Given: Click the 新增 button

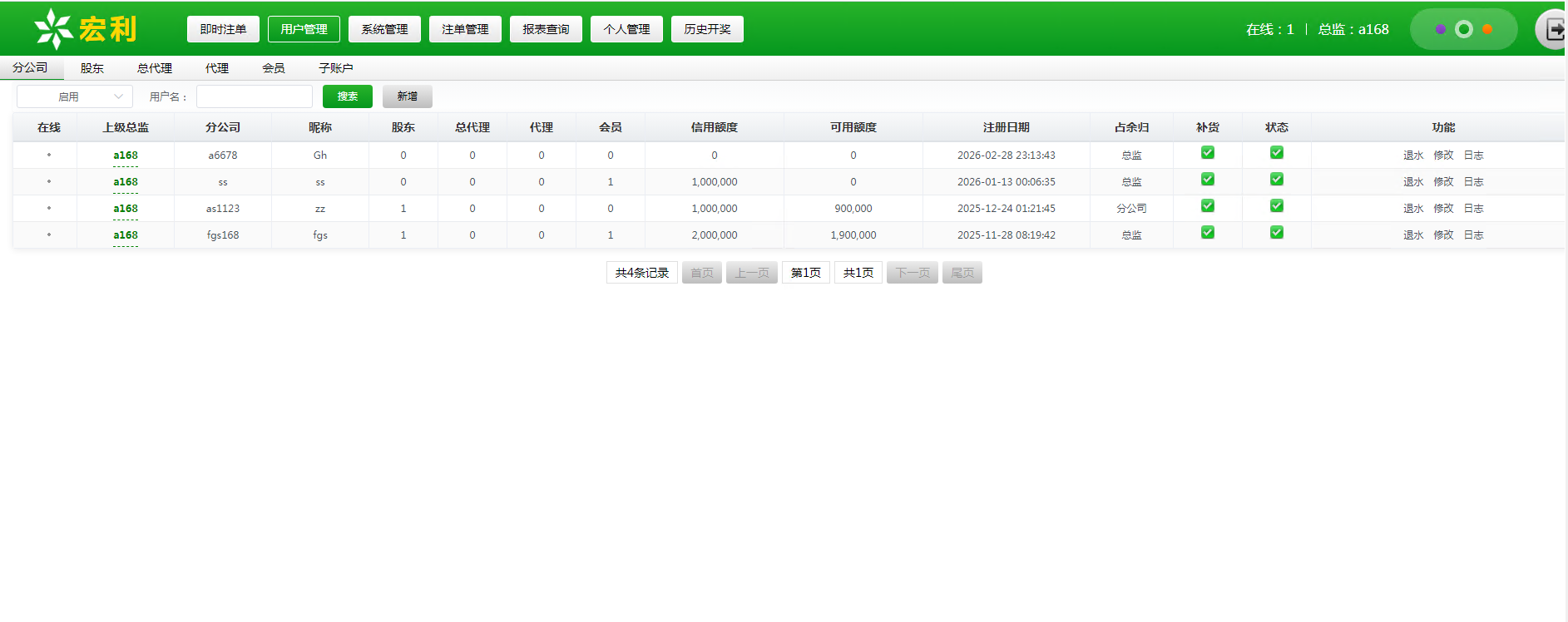Looking at the screenshot, I should pos(408,96).
